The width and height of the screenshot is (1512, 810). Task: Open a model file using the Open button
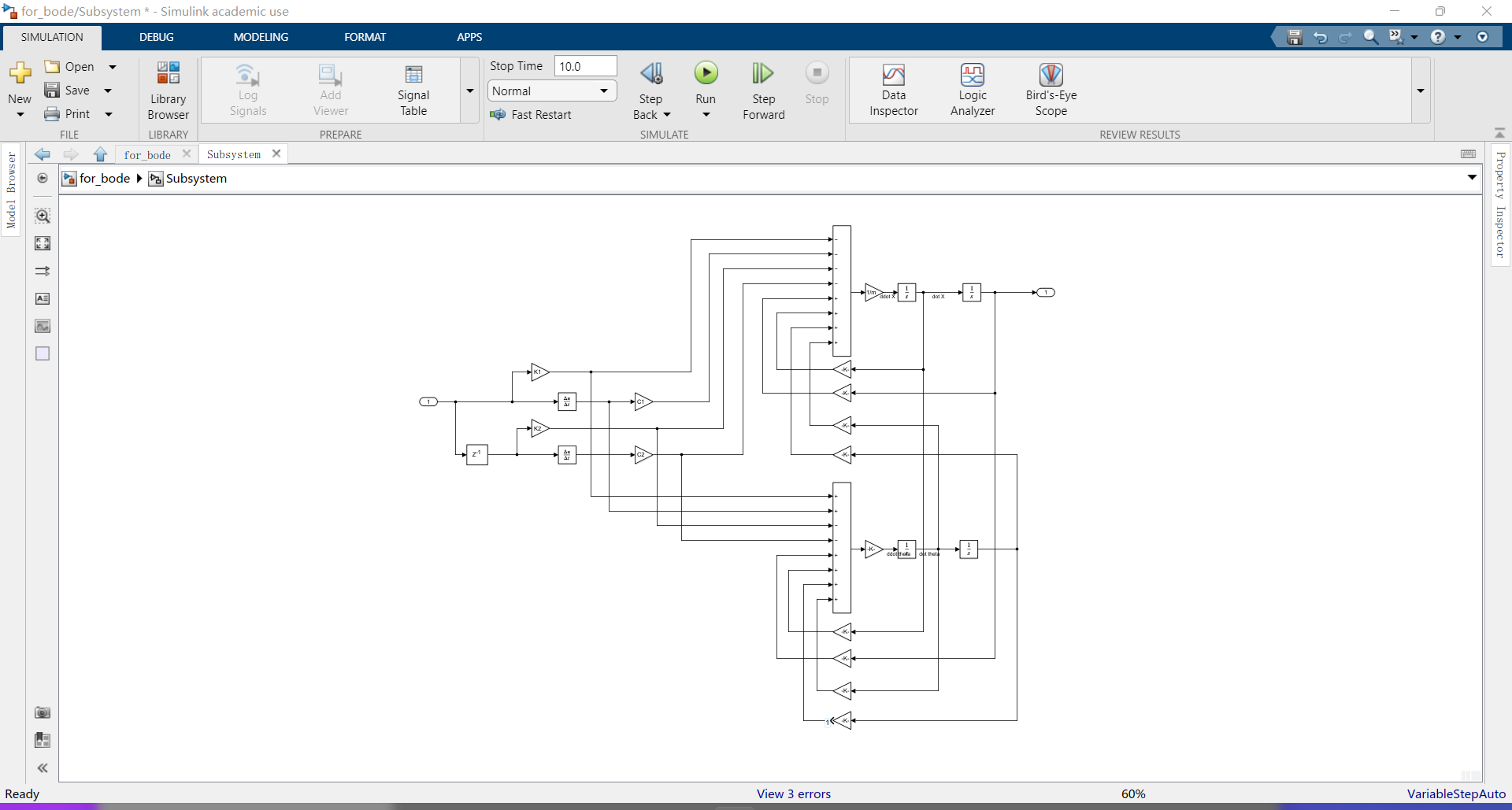(x=69, y=67)
